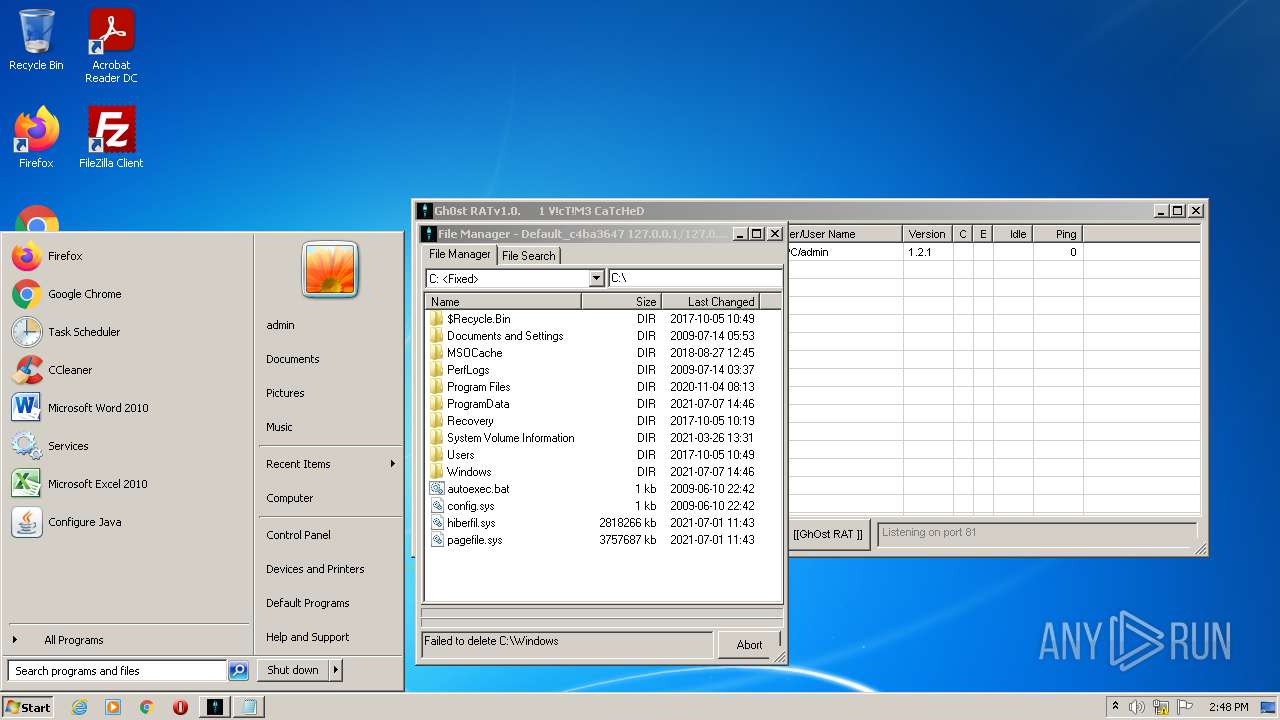Click the search magnifier icon in Start menu

click(x=238, y=671)
